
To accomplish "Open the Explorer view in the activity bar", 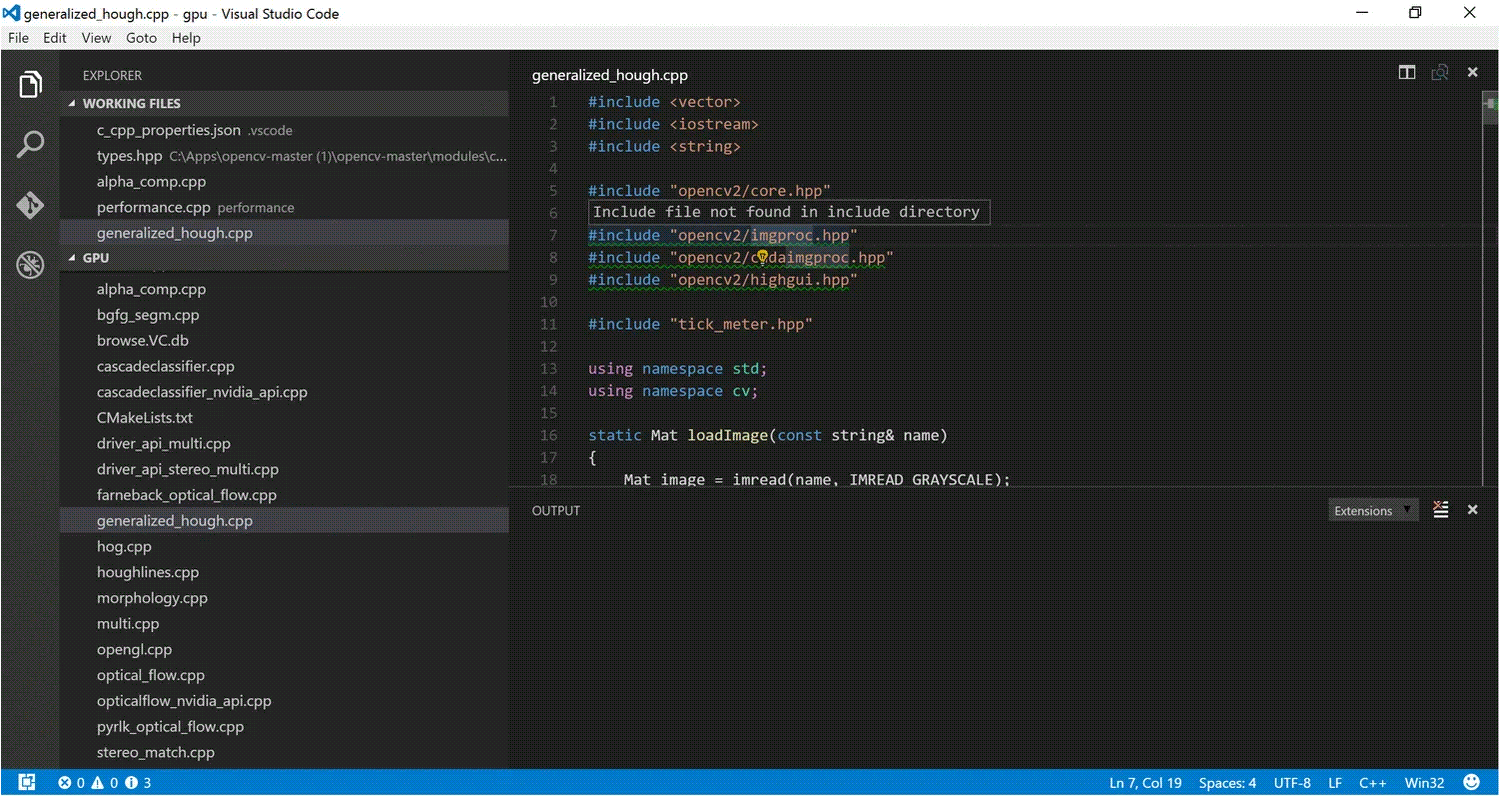I will click(30, 84).
